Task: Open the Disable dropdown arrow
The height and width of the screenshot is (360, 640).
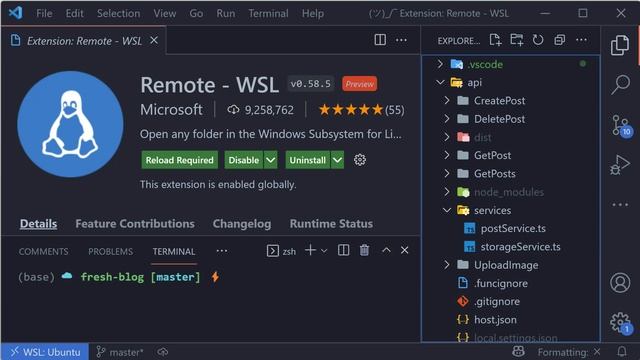Action: 271,160
